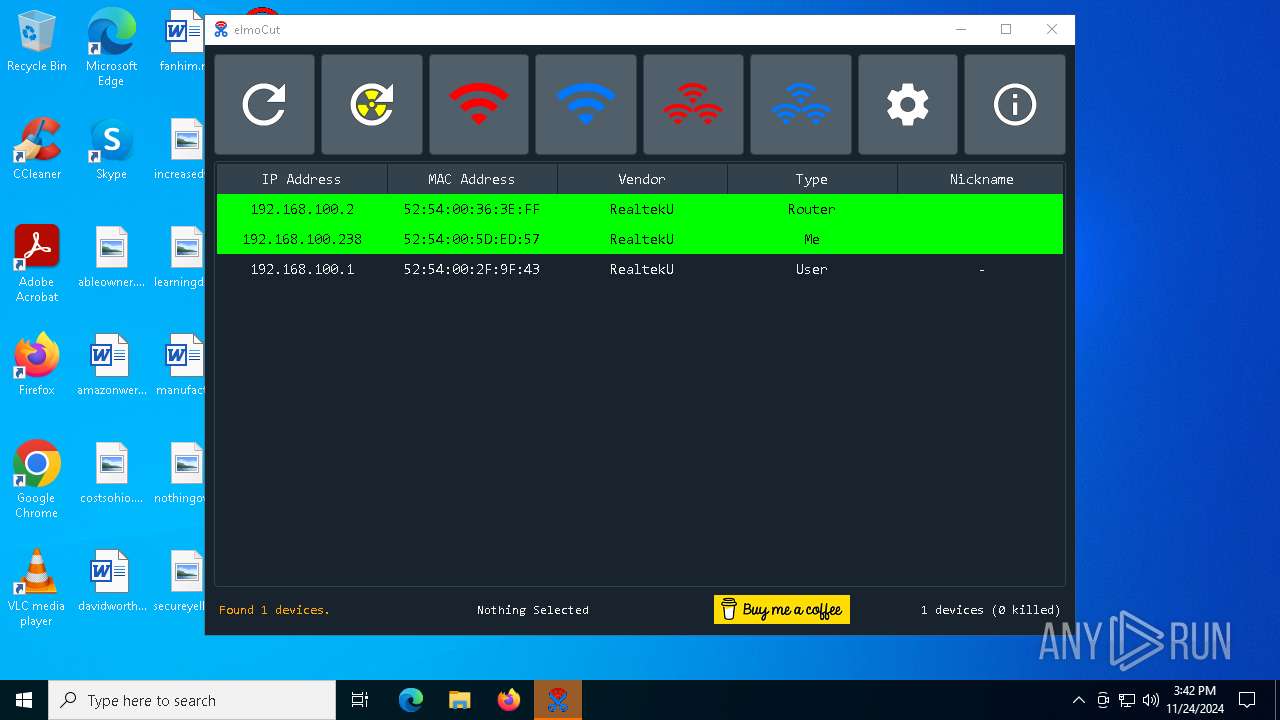Open Adobe Acrobat desktop shortcut

[37, 263]
